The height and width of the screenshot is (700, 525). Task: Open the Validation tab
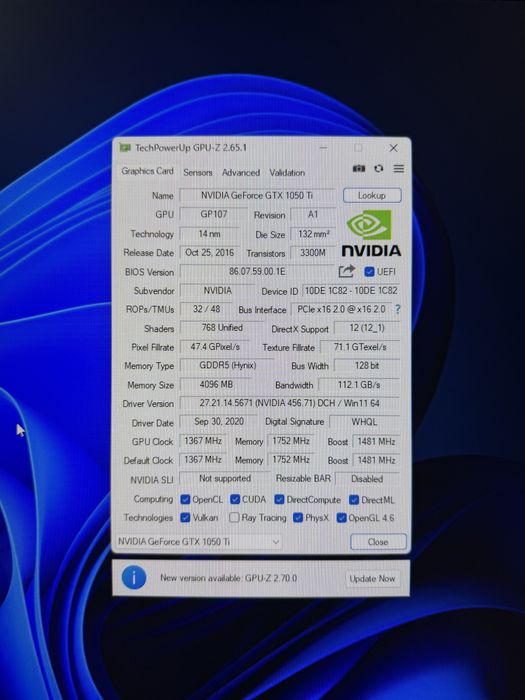[x=287, y=172]
